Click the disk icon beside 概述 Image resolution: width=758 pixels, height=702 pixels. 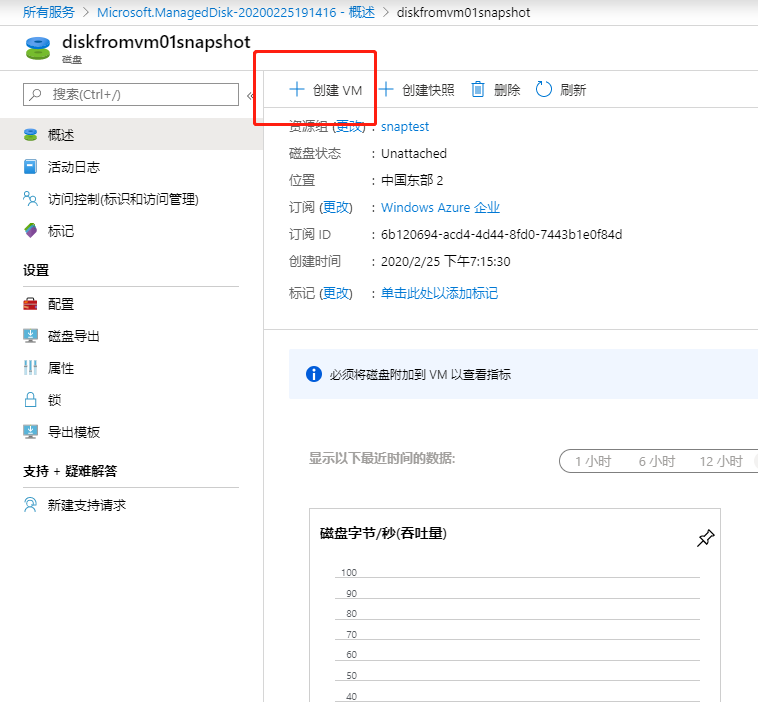tap(30, 134)
